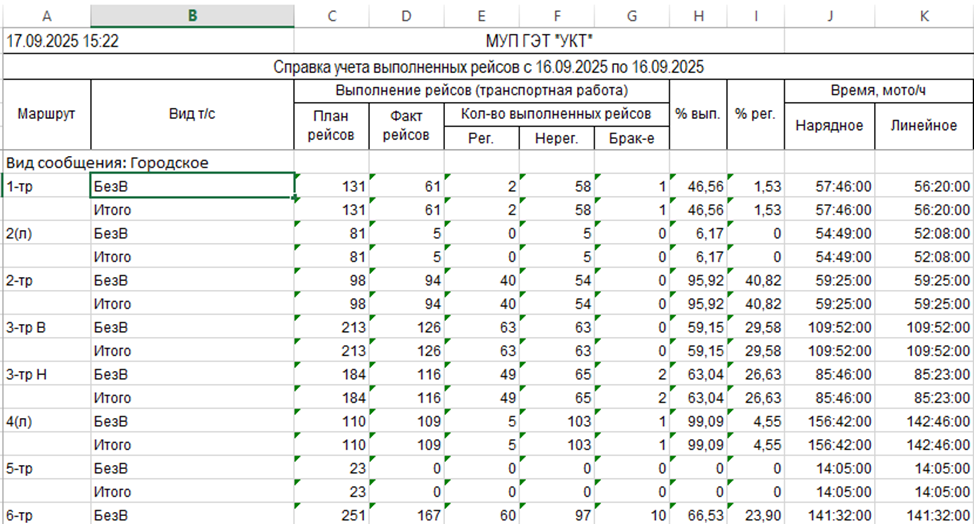Screen dimensions: 974x524
Task: Select the 99,09 percent cell in БезВ row of 4(л)
Action: pyautogui.click(x=697, y=421)
